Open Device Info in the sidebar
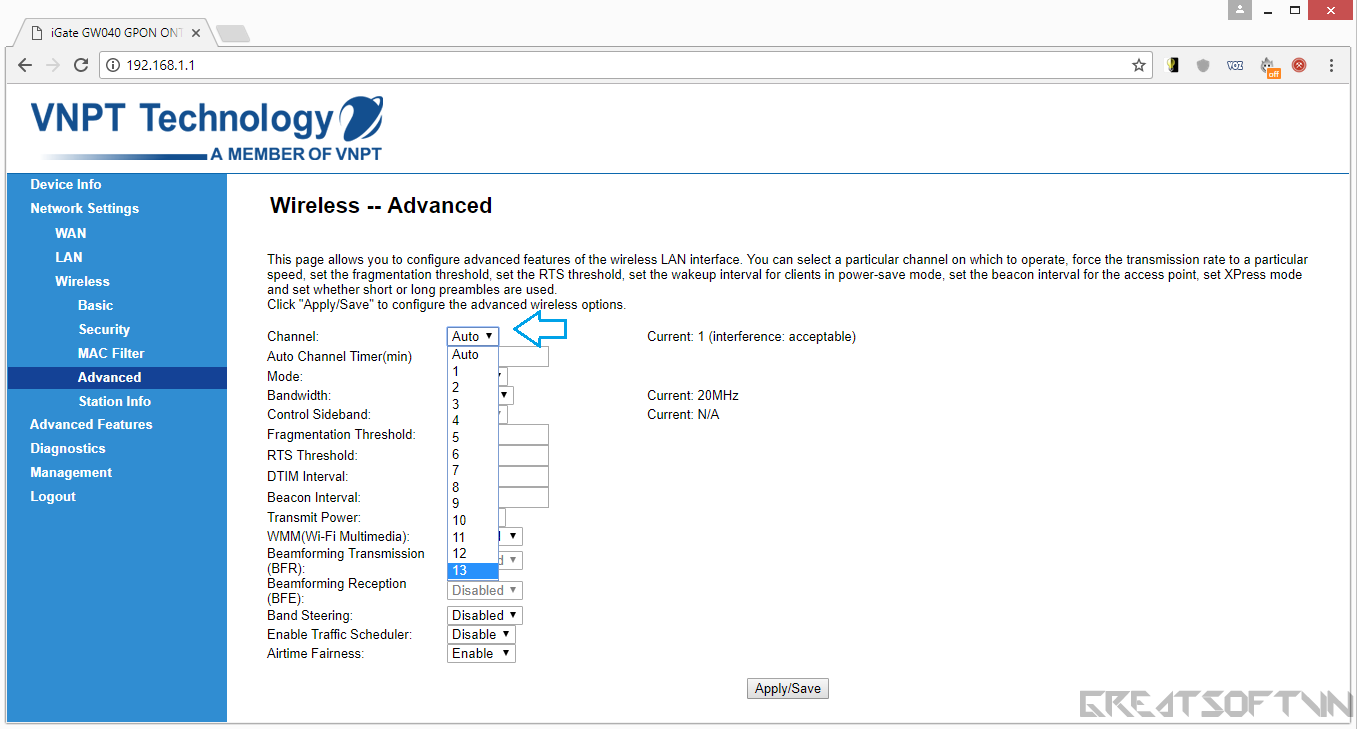 [66, 184]
